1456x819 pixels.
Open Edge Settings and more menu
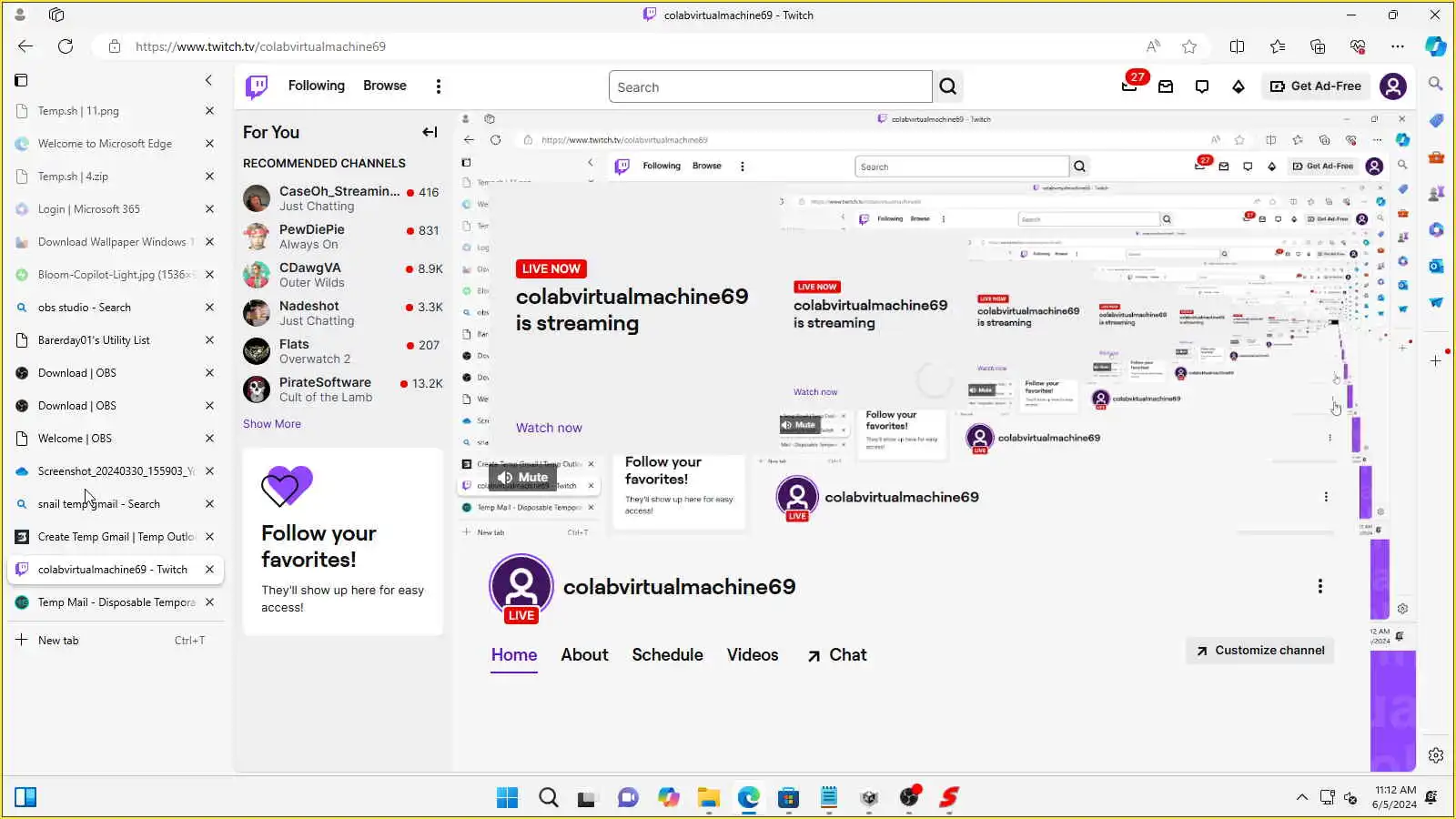tap(1398, 46)
